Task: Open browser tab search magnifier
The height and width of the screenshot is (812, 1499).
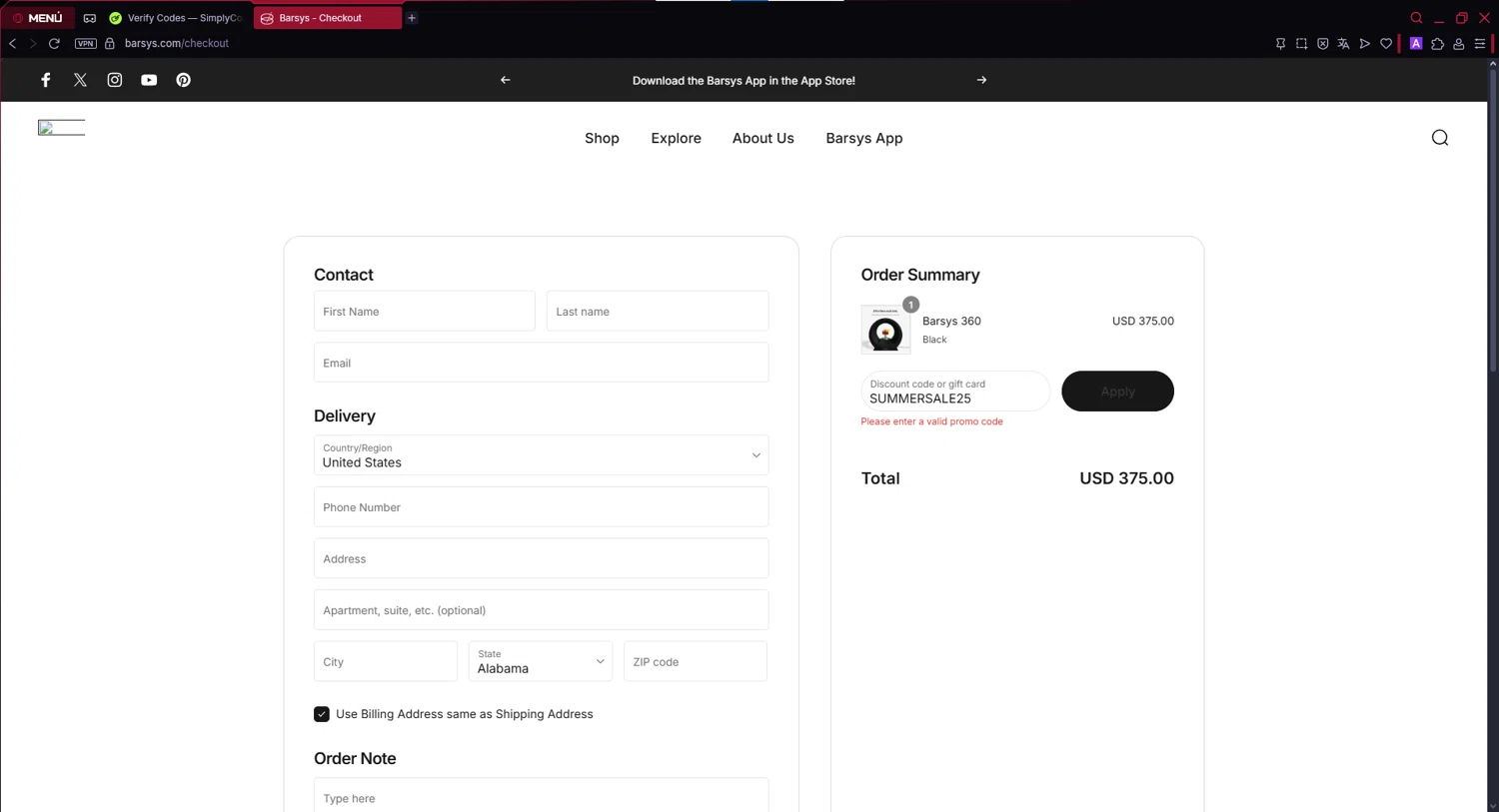Action: [1416, 18]
